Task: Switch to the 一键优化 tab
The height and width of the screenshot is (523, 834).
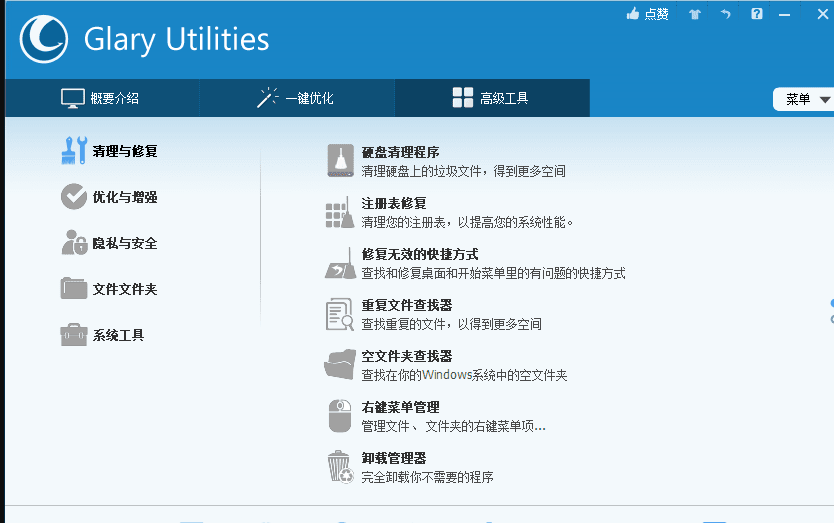Action: click(x=296, y=98)
